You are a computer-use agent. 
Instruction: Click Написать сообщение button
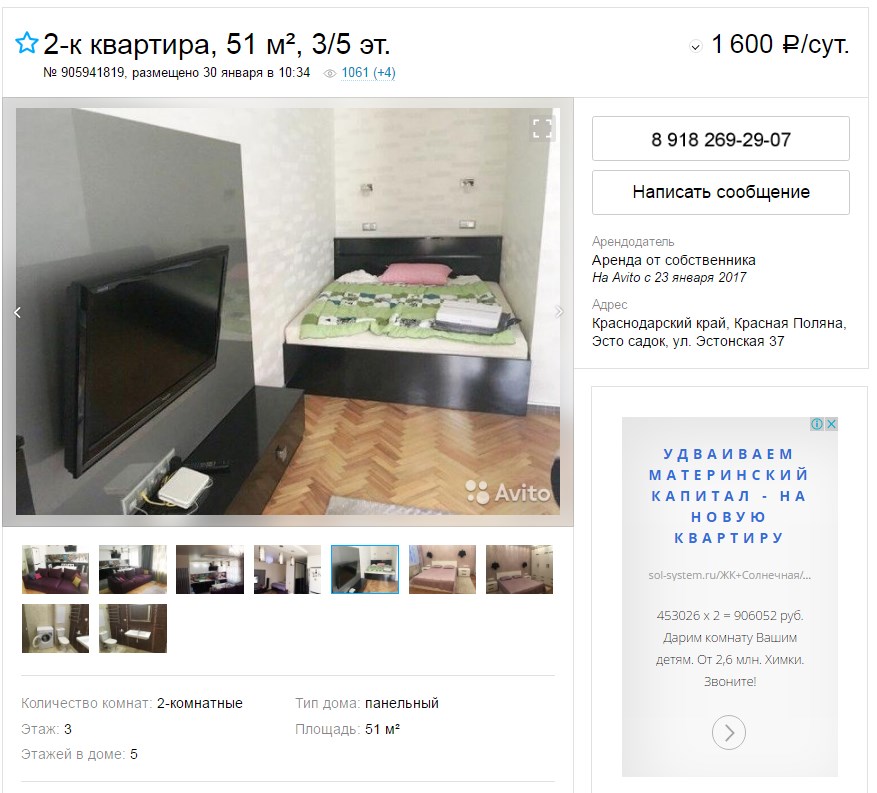[x=720, y=192]
